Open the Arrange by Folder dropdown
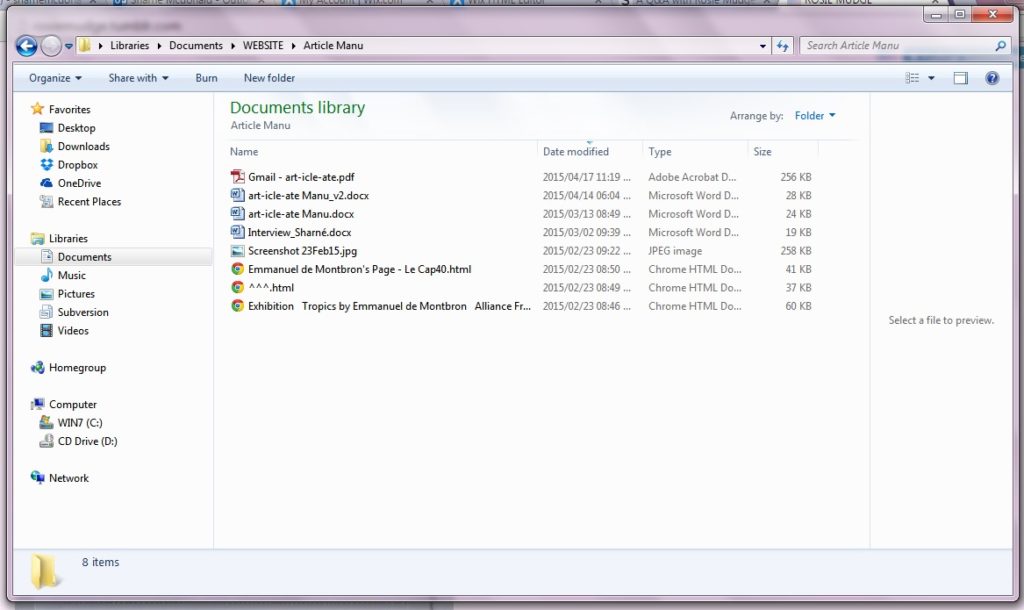This screenshot has height=610, width=1024. pos(815,116)
